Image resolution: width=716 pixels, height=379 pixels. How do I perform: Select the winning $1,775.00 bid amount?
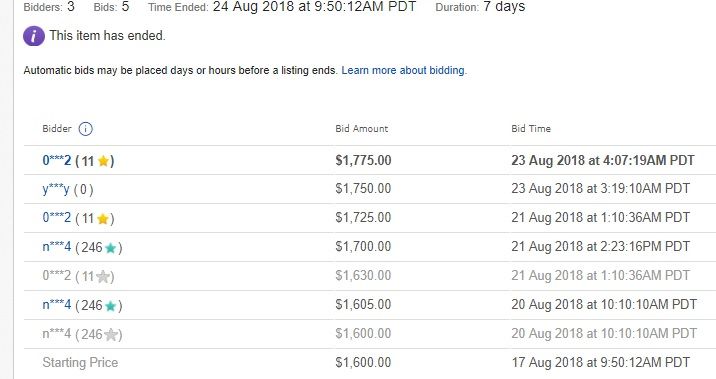pos(363,160)
